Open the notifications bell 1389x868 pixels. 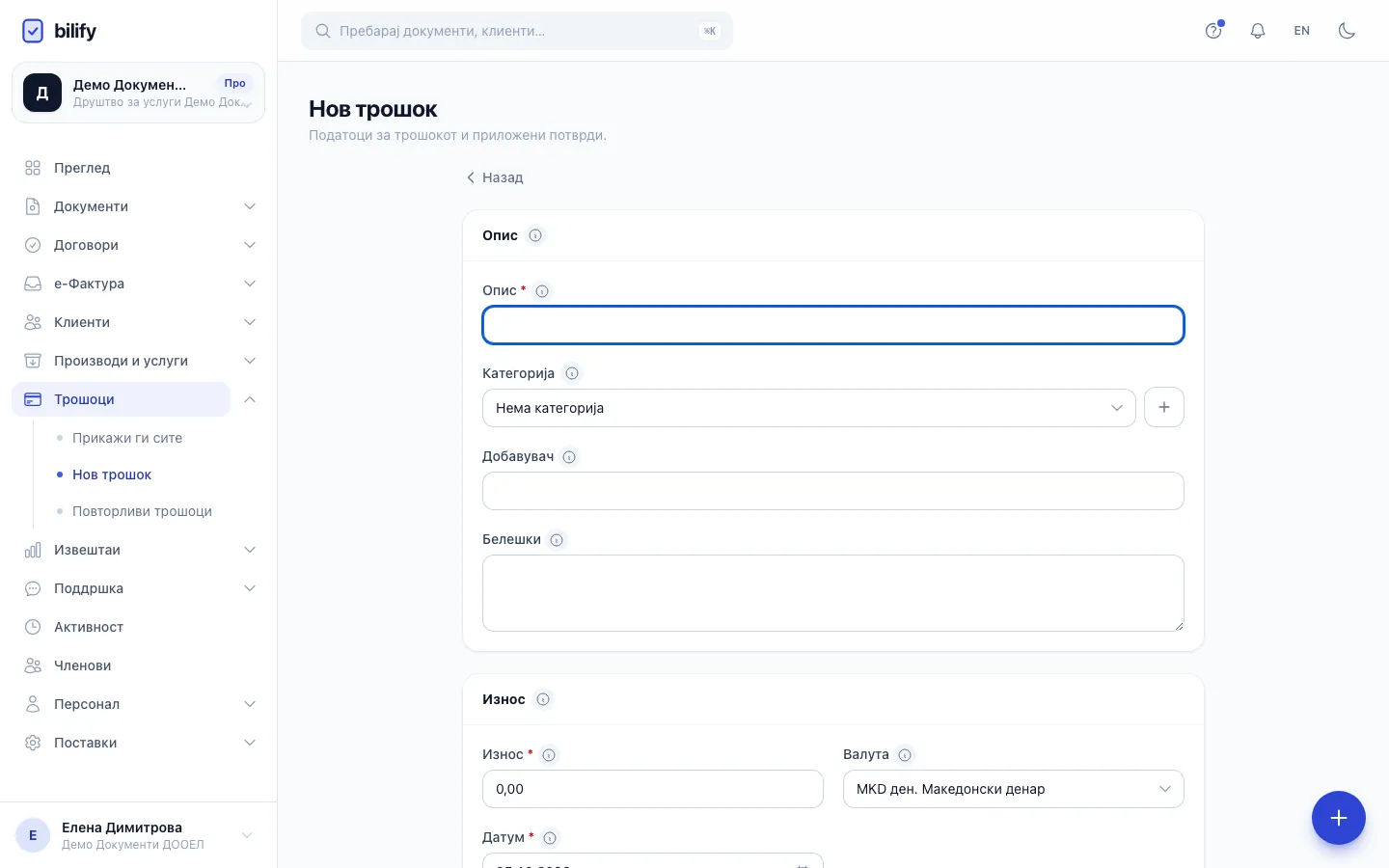[1258, 31]
